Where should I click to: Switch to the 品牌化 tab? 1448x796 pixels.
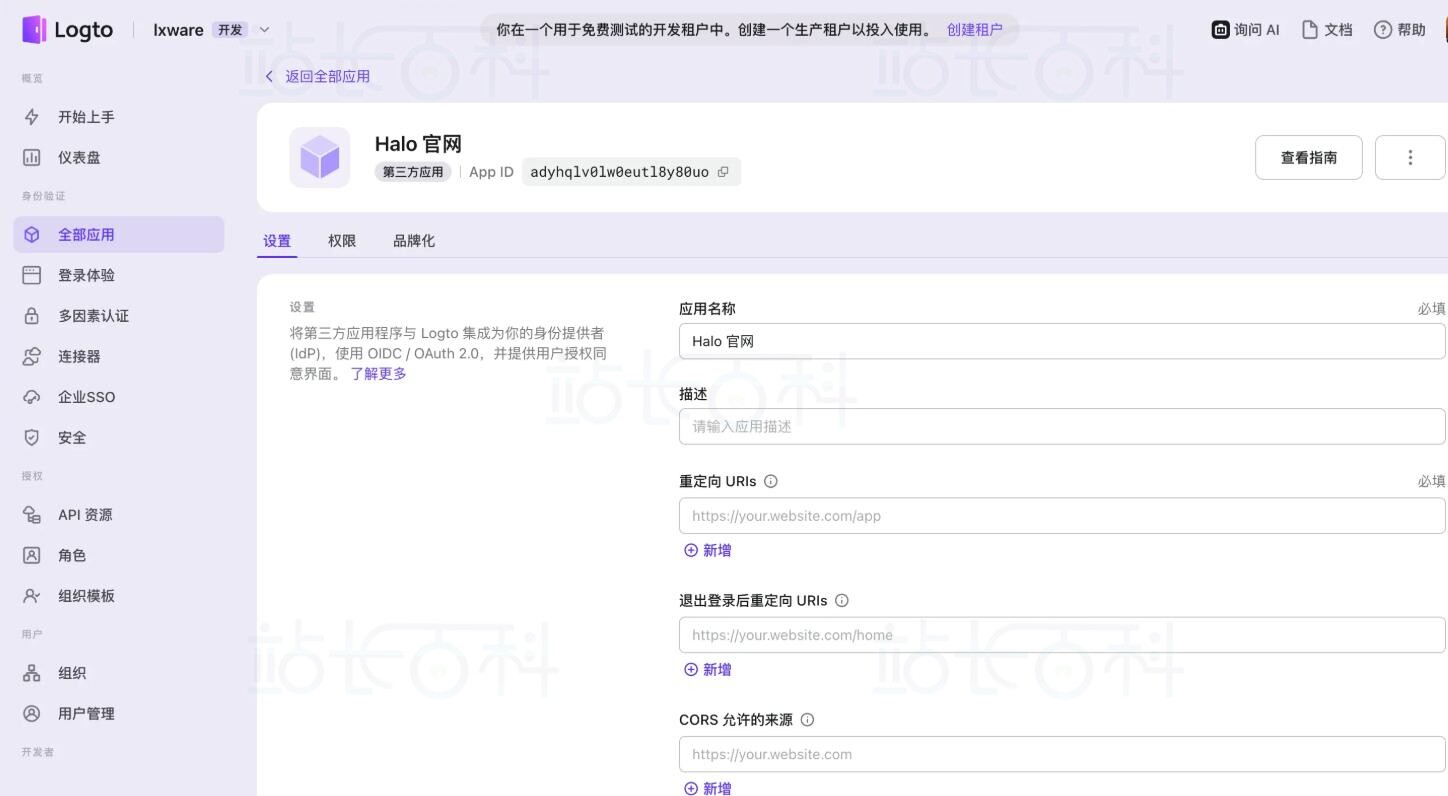[414, 241]
